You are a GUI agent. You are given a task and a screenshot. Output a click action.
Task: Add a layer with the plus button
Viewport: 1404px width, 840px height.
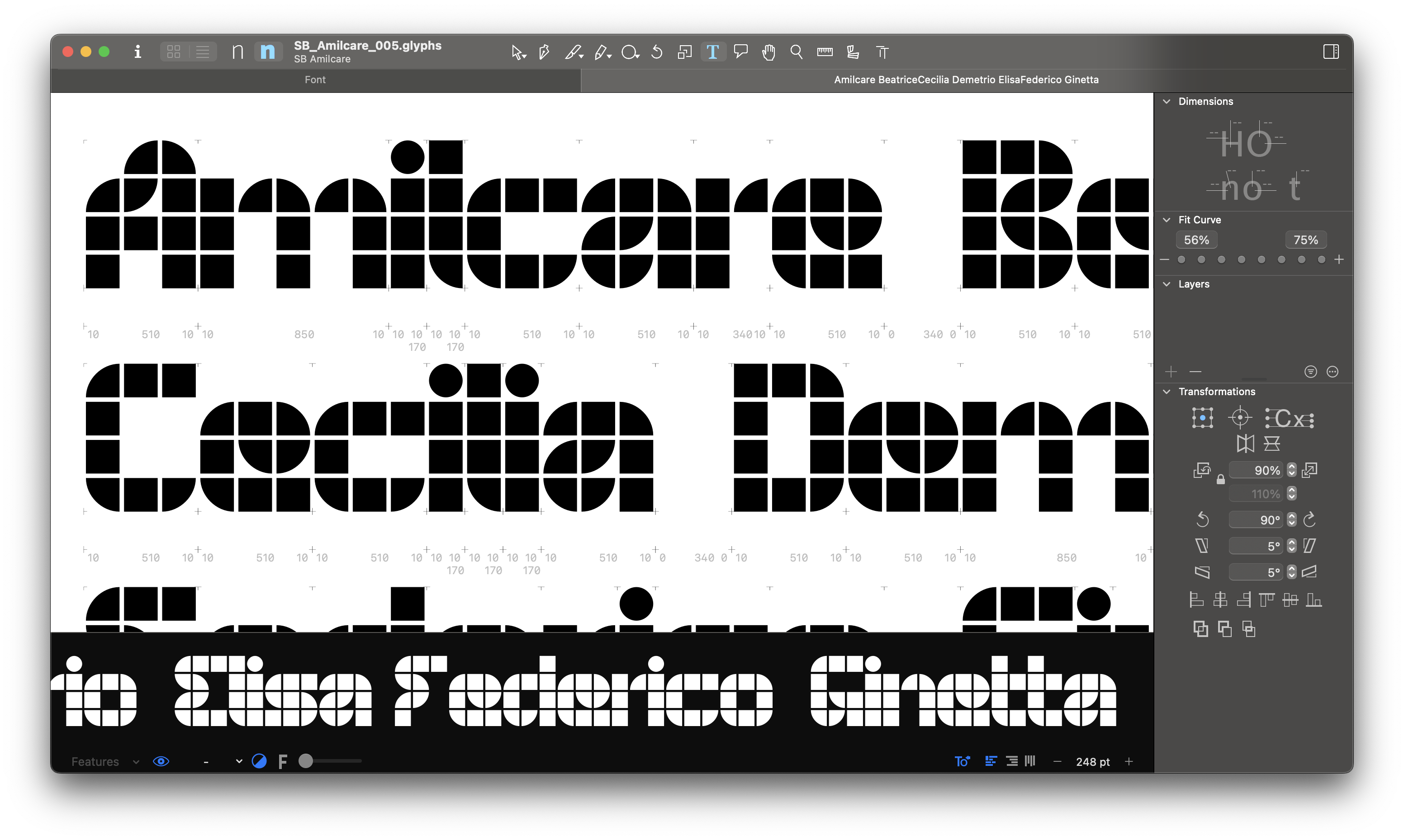[1171, 371]
